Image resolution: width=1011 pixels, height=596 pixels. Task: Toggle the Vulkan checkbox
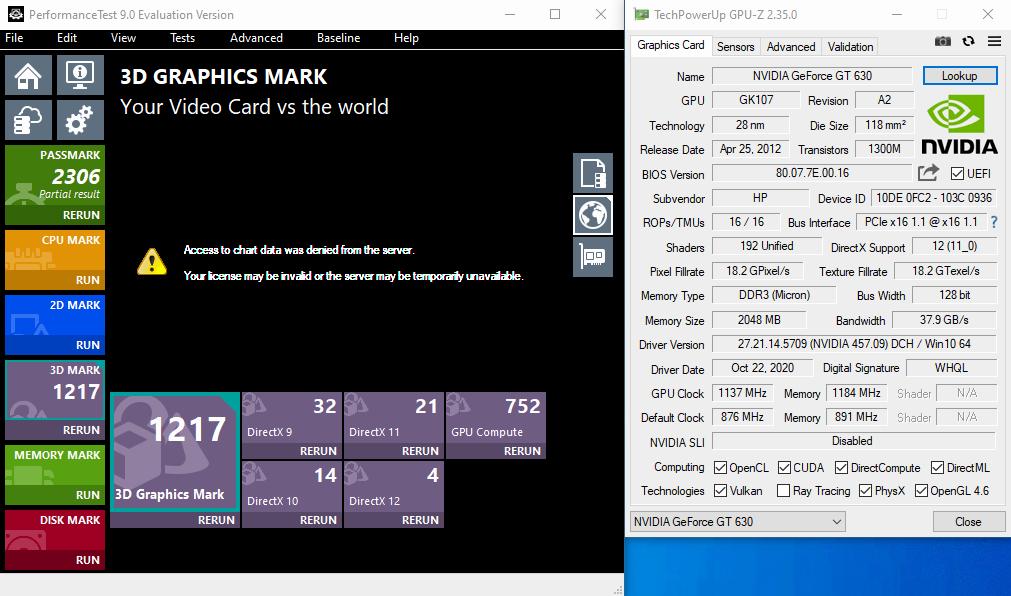coord(720,491)
